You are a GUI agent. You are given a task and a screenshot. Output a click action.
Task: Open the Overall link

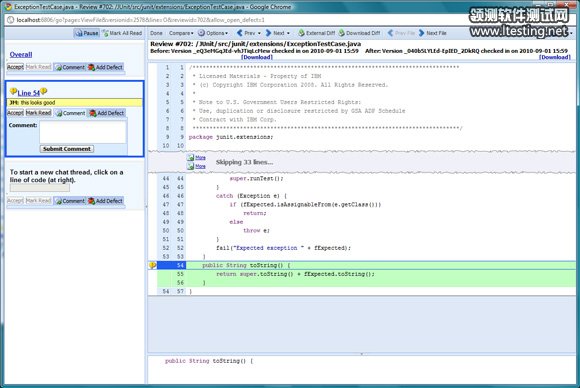(21, 54)
